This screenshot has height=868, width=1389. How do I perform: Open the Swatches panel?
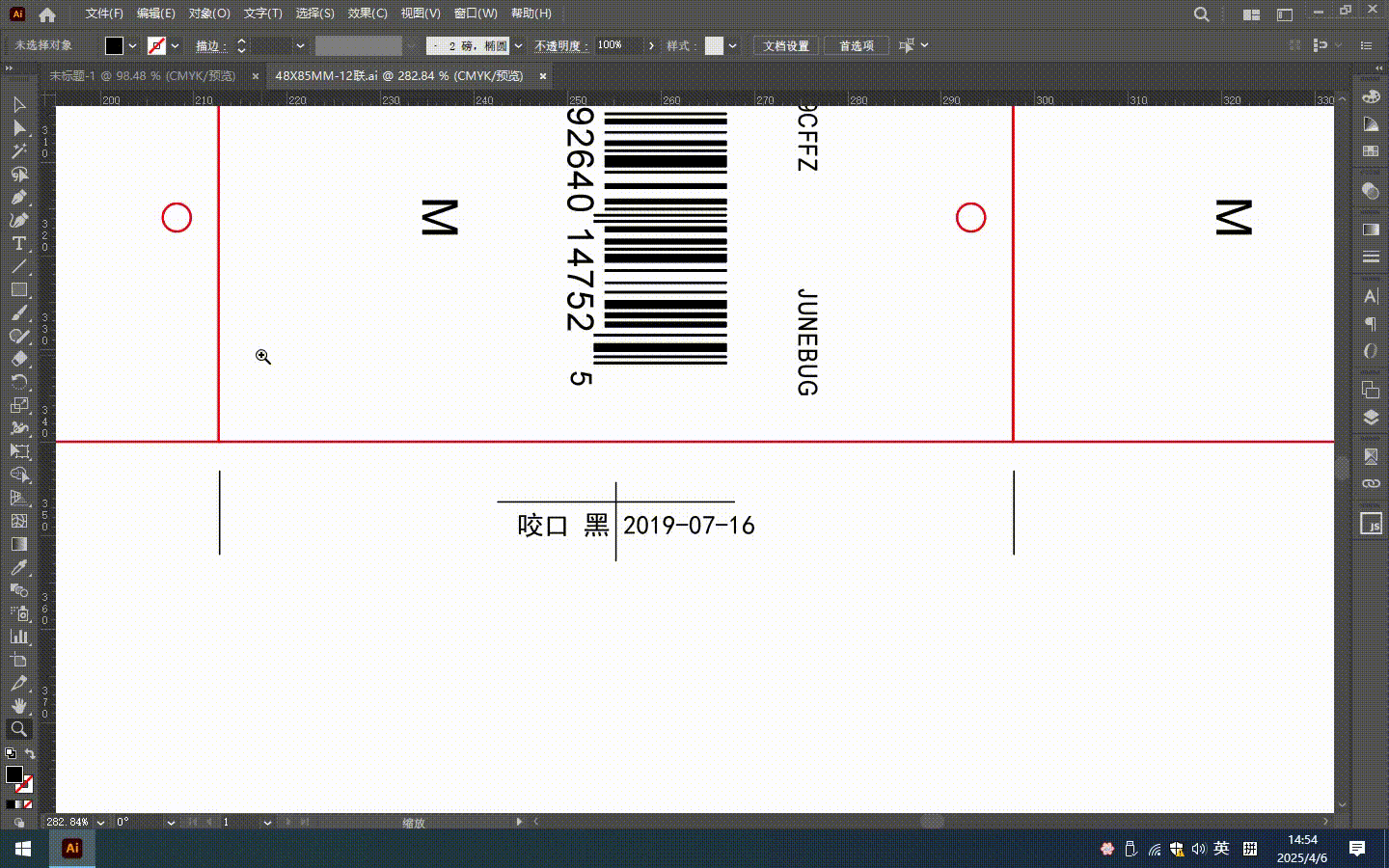[1371, 151]
